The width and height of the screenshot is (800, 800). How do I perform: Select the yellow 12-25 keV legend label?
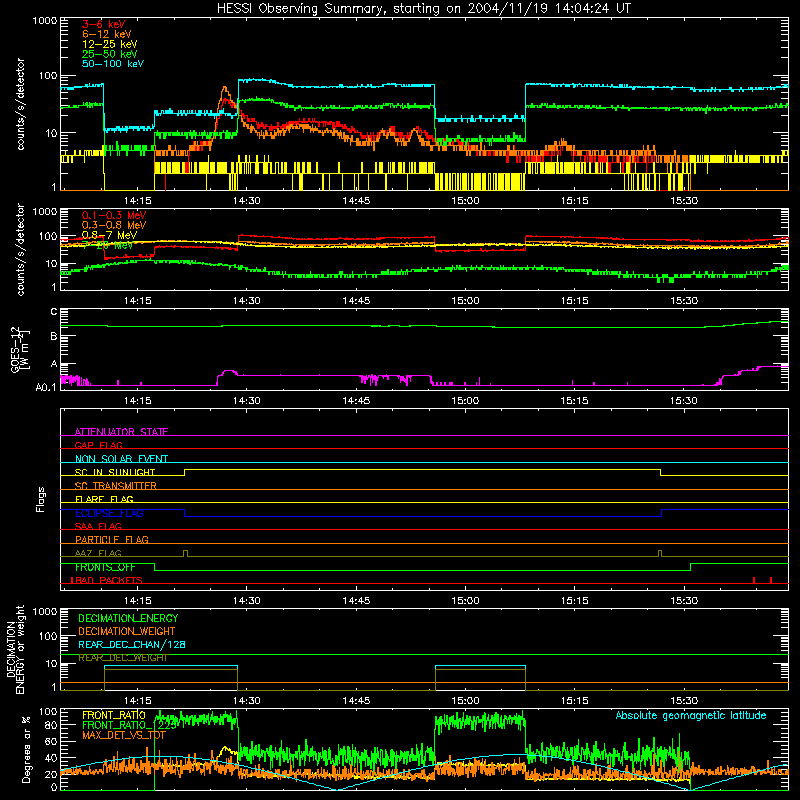[109, 44]
